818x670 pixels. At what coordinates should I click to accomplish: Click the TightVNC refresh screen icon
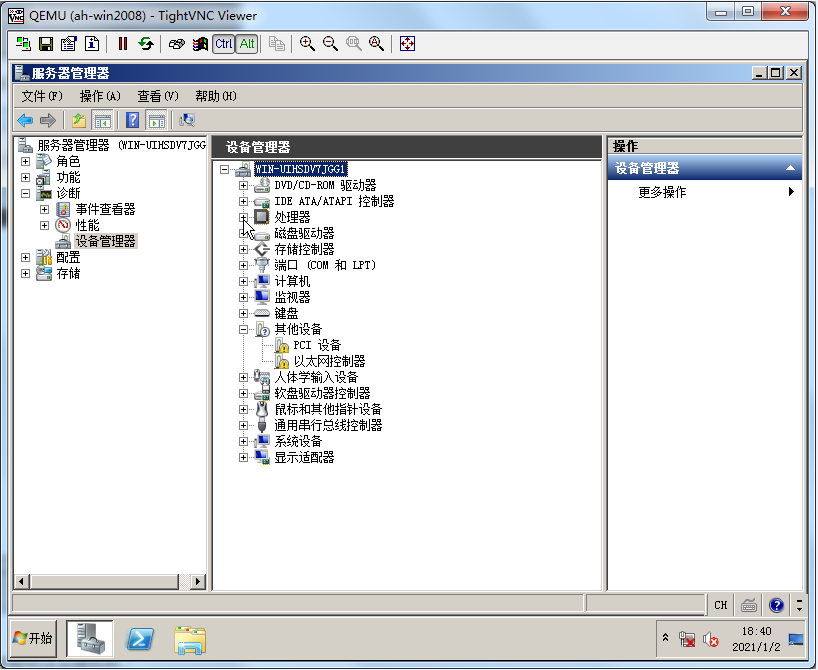(x=146, y=43)
